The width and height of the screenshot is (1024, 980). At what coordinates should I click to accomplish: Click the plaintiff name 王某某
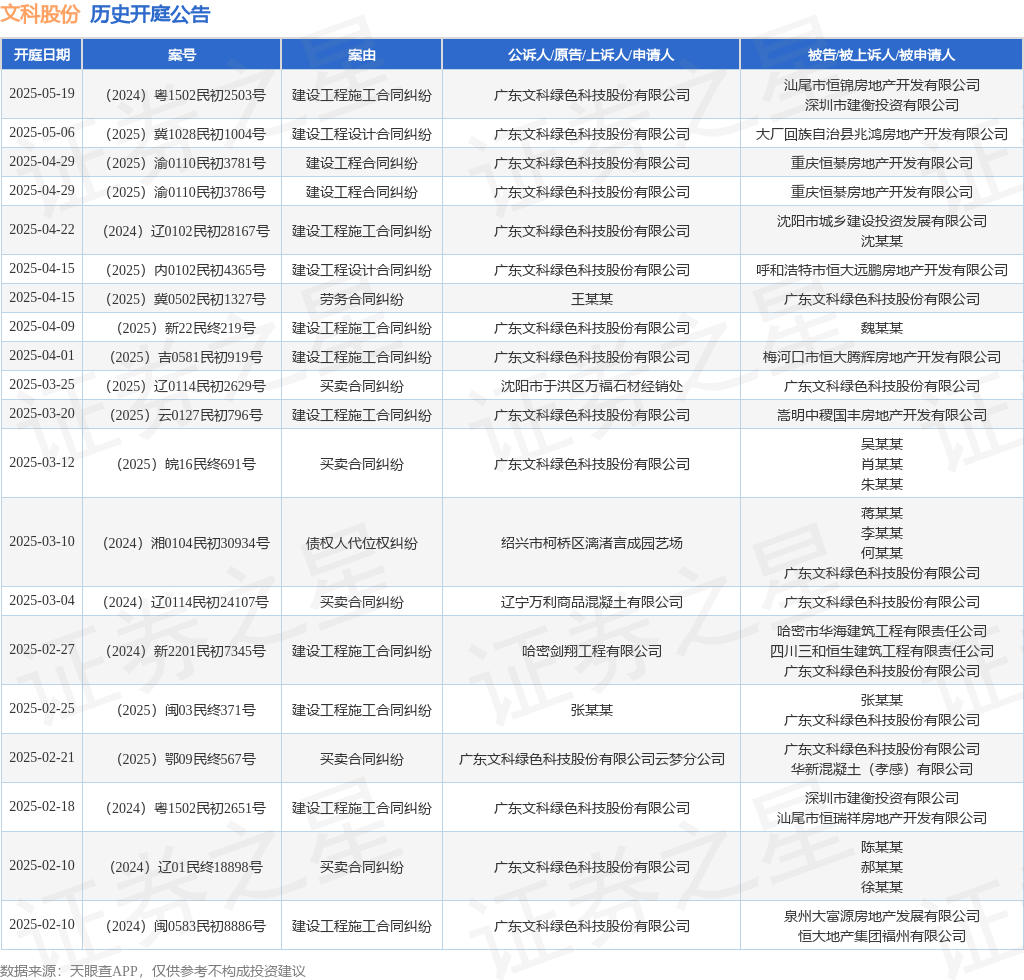(x=592, y=299)
